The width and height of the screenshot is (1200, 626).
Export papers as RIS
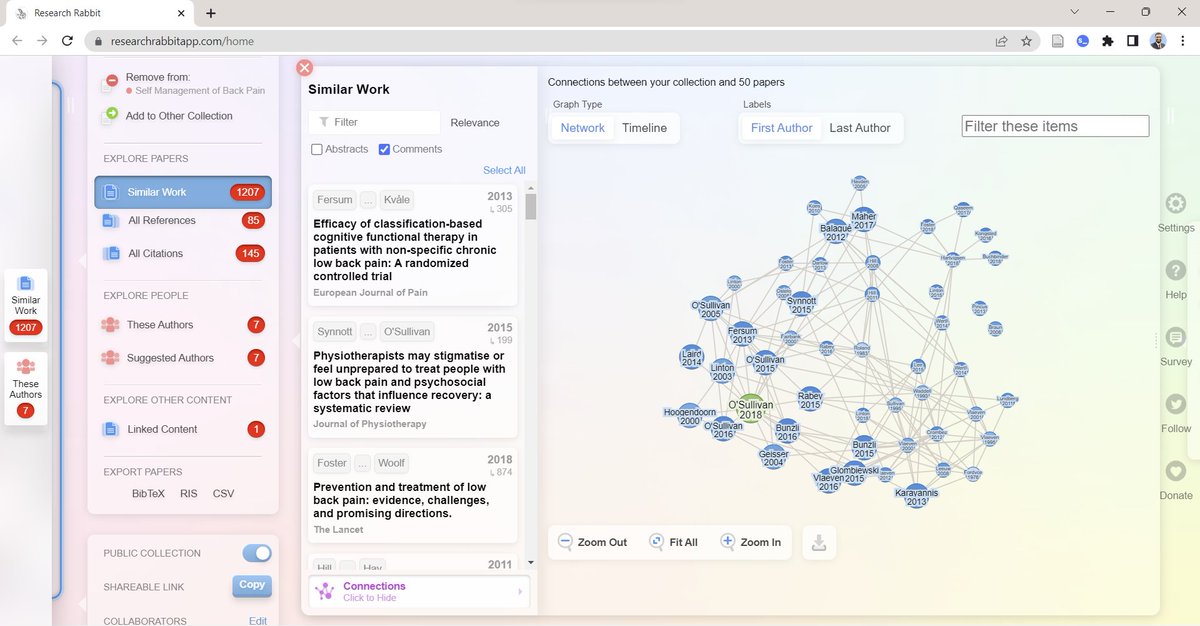tap(189, 493)
